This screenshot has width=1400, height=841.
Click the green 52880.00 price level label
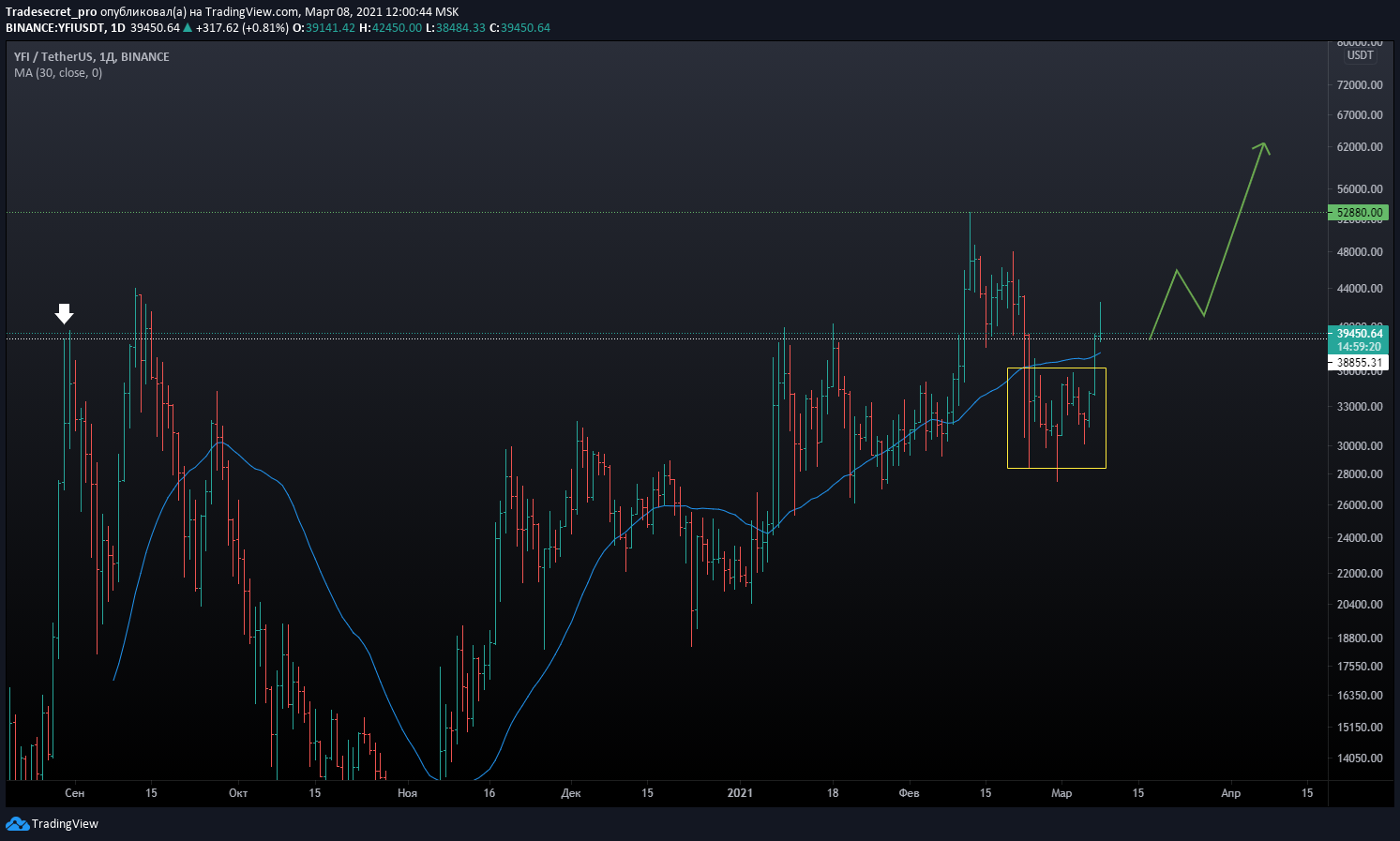point(1359,213)
